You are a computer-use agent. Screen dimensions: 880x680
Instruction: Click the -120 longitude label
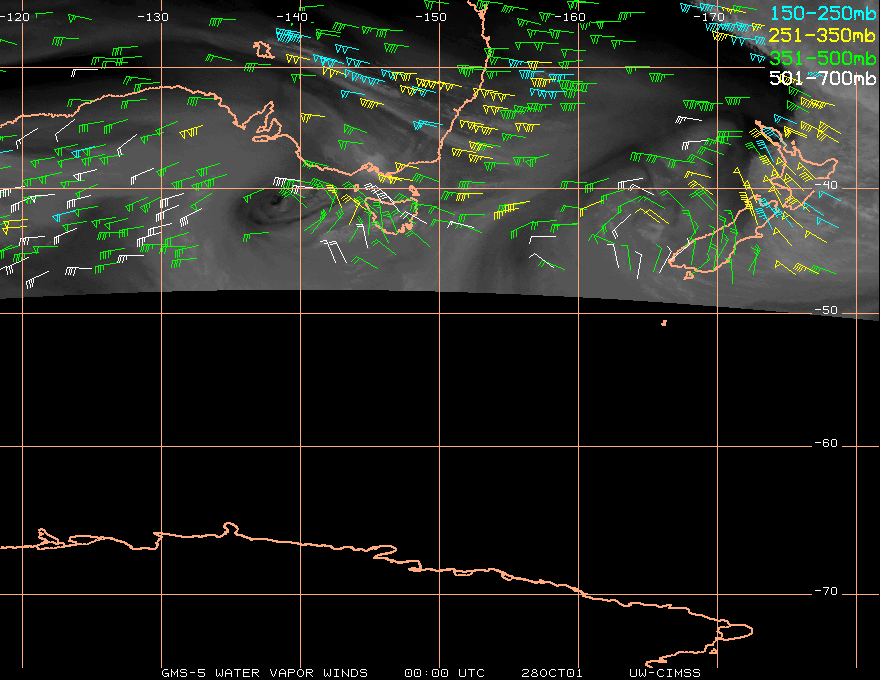click(x=13, y=17)
